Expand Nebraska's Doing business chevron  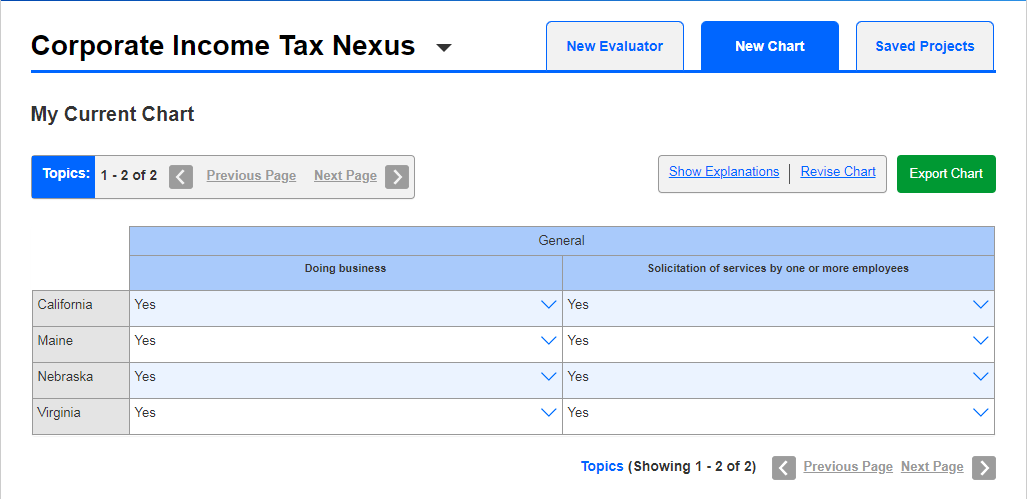[548, 377]
